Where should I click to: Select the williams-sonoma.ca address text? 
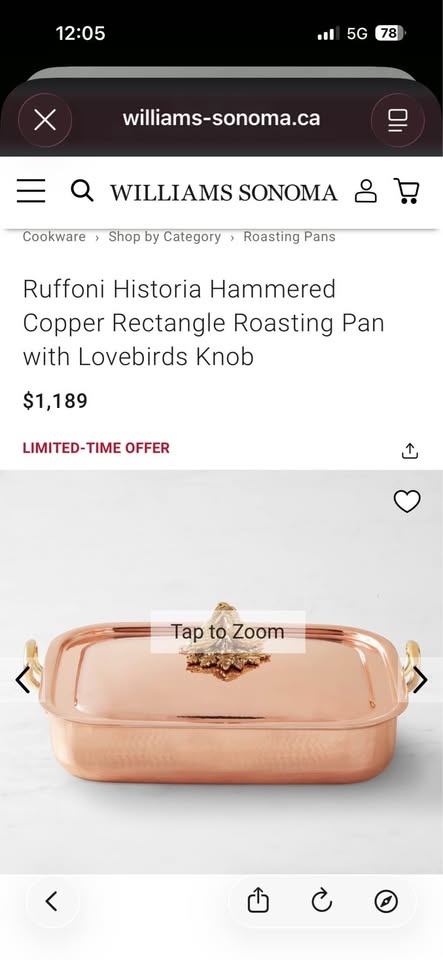click(x=222, y=118)
